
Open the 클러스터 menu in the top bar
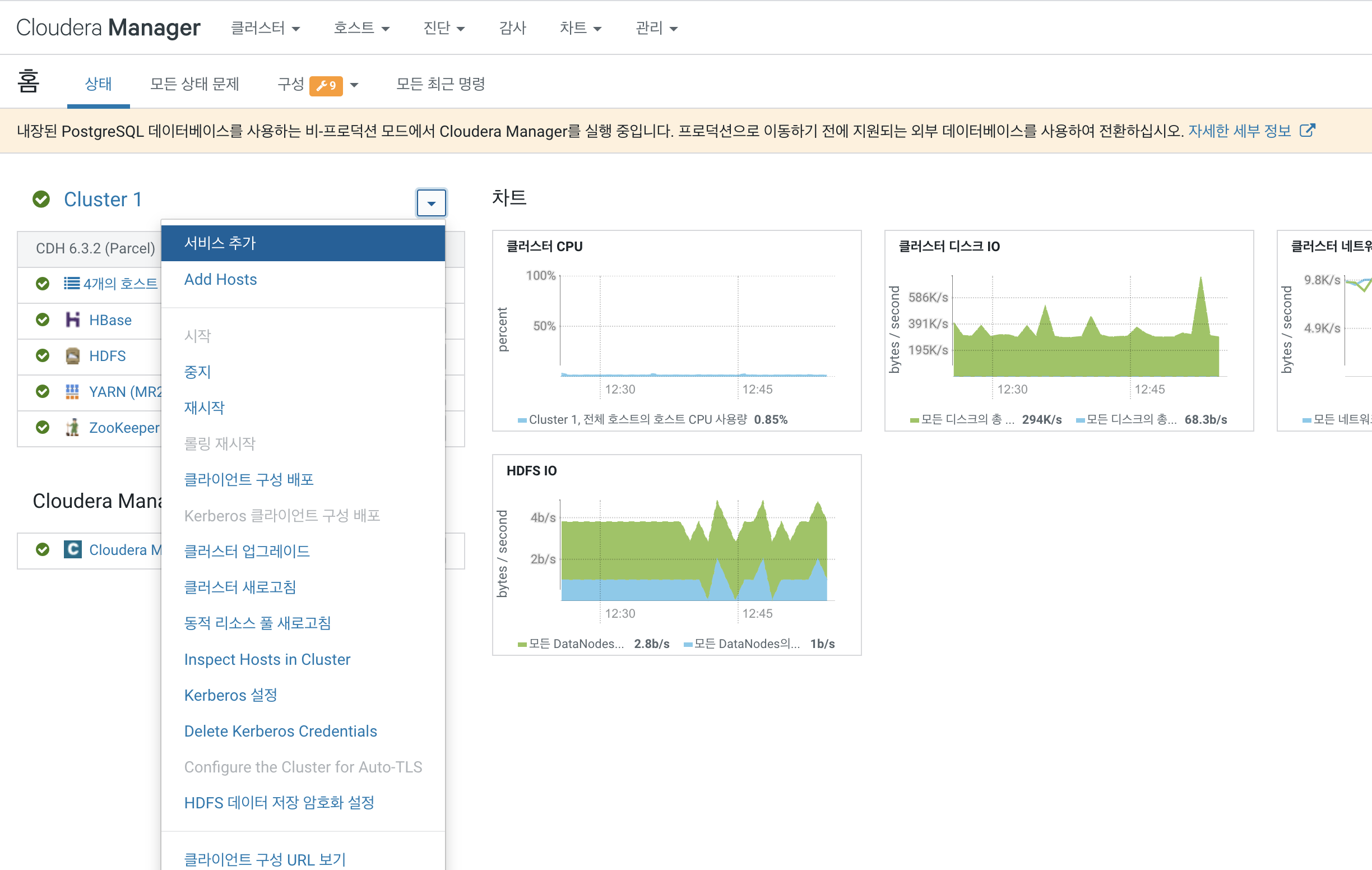[x=265, y=28]
